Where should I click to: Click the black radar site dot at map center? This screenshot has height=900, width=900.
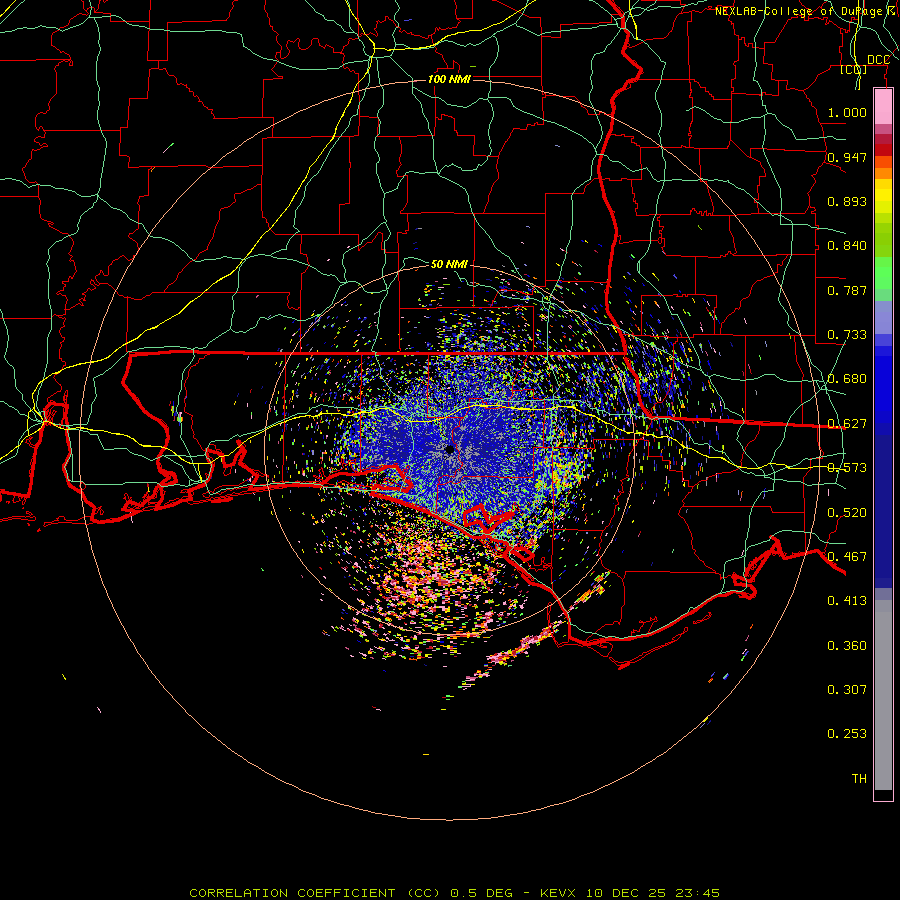pyautogui.click(x=449, y=449)
